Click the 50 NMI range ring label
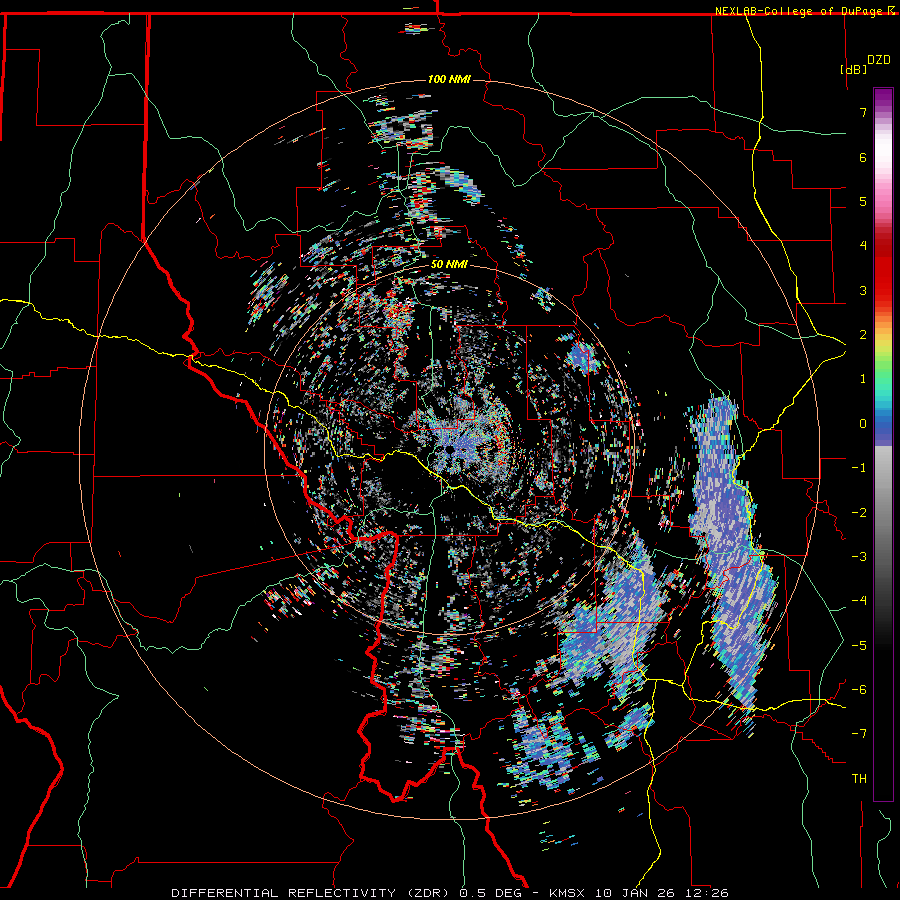The image size is (900, 900). coord(449,265)
